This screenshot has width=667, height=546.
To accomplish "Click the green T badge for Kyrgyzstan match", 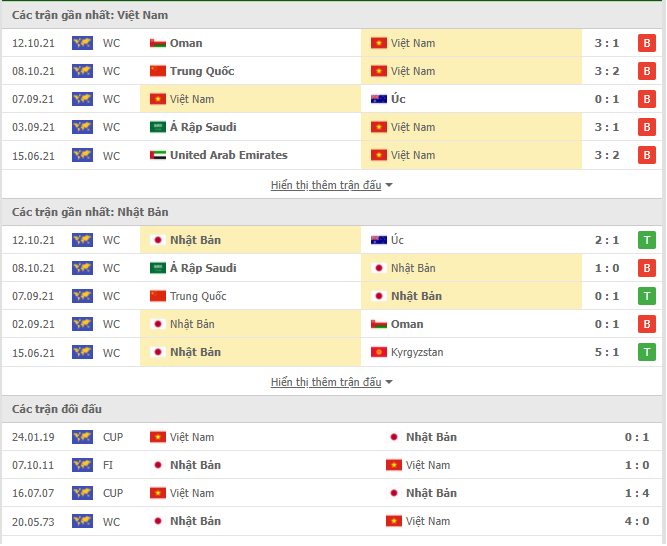I will pyautogui.click(x=647, y=352).
